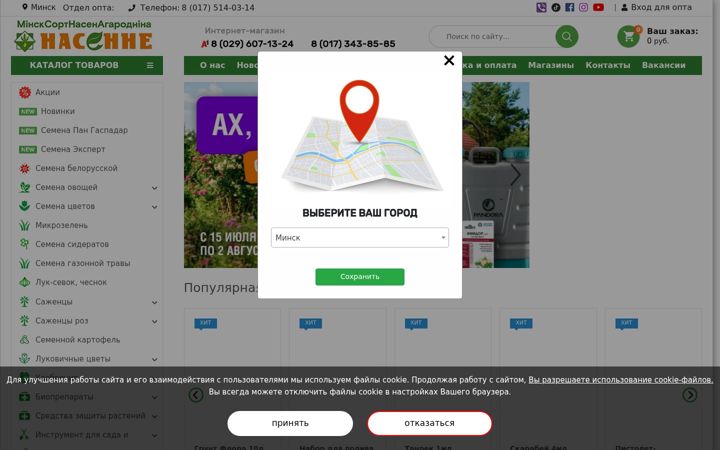Open the city dropdown showing Минск
Image resolution: width=720 pixels, height=450 pixels.
coord(360,237)
